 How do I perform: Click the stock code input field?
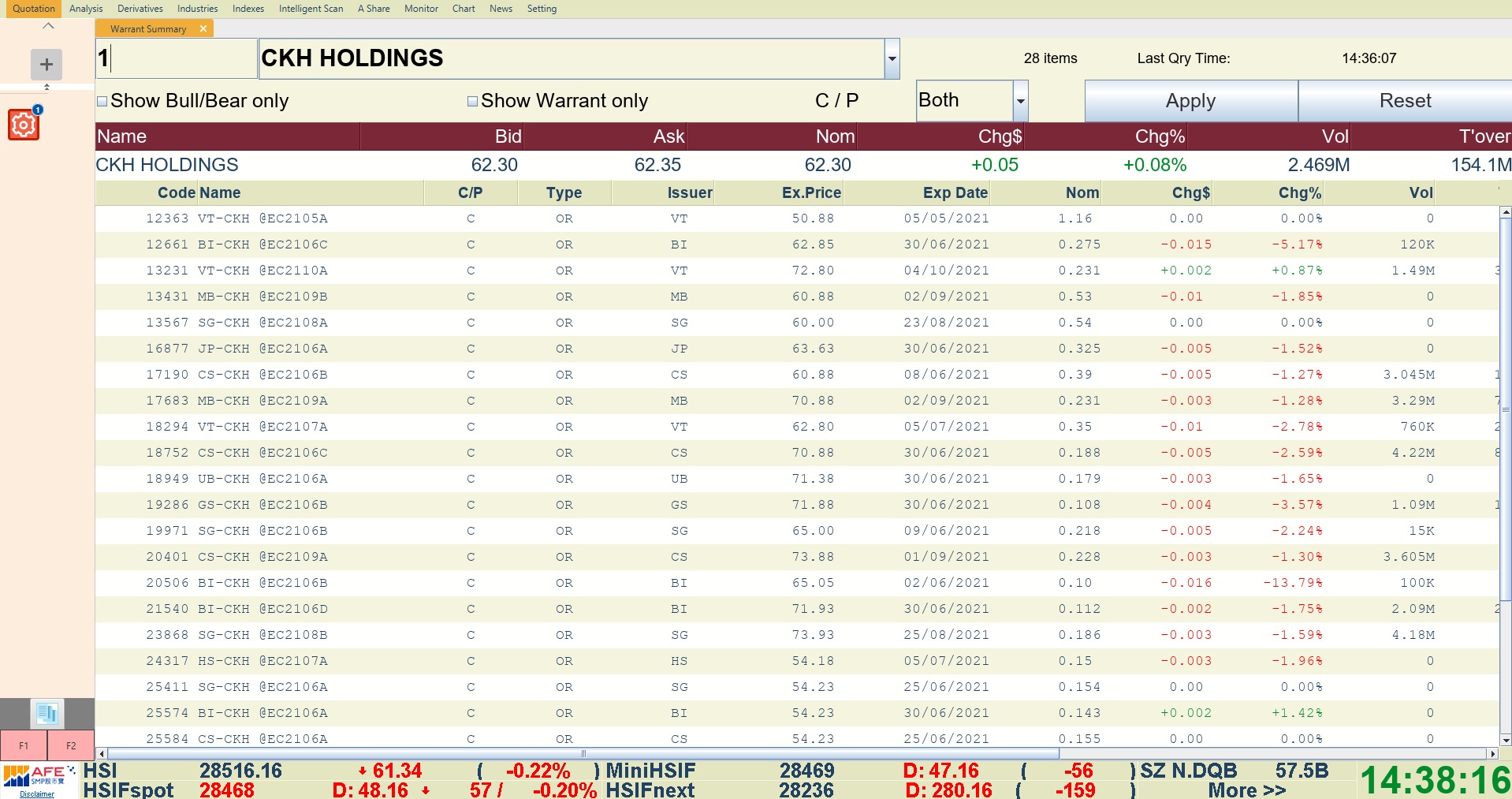177,58
